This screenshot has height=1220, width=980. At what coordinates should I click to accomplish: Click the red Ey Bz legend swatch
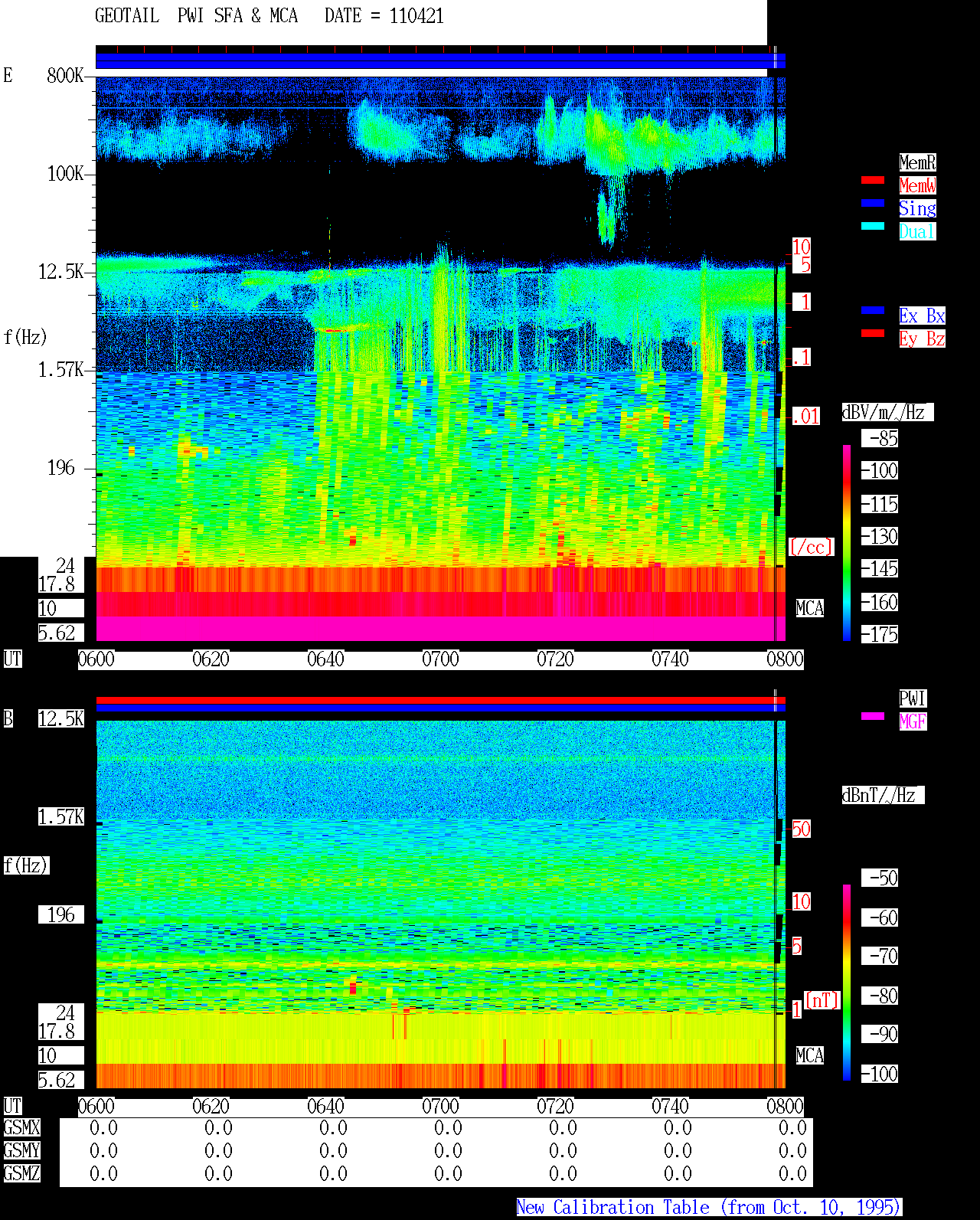873,333
